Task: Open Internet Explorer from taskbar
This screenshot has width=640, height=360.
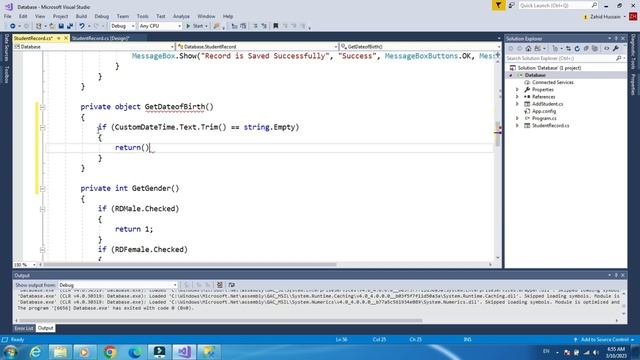Action: click(x=36, y=352)
